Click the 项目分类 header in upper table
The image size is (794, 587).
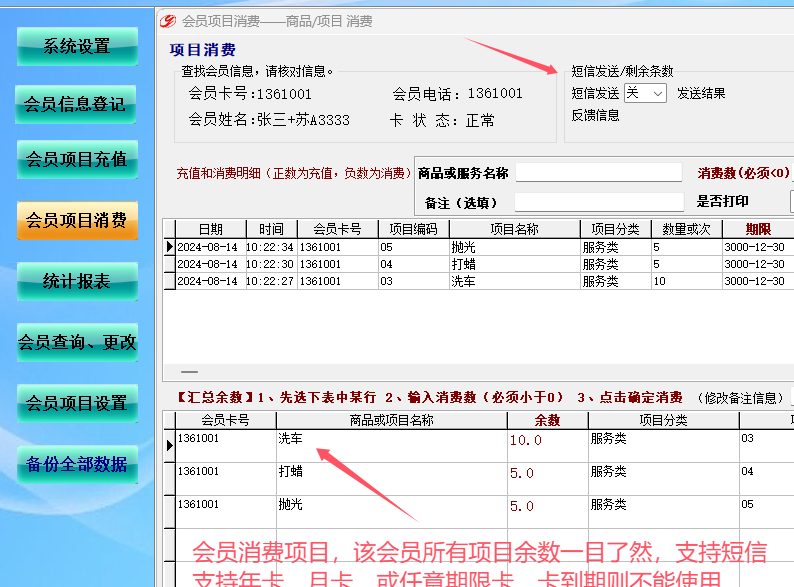coord(615,229)
